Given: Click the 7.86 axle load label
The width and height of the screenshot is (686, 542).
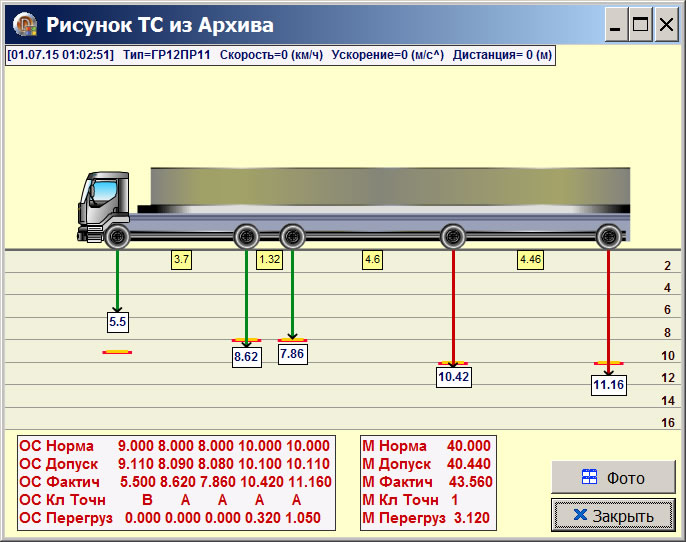Looking at the screenshot, I should pos(292,353).
